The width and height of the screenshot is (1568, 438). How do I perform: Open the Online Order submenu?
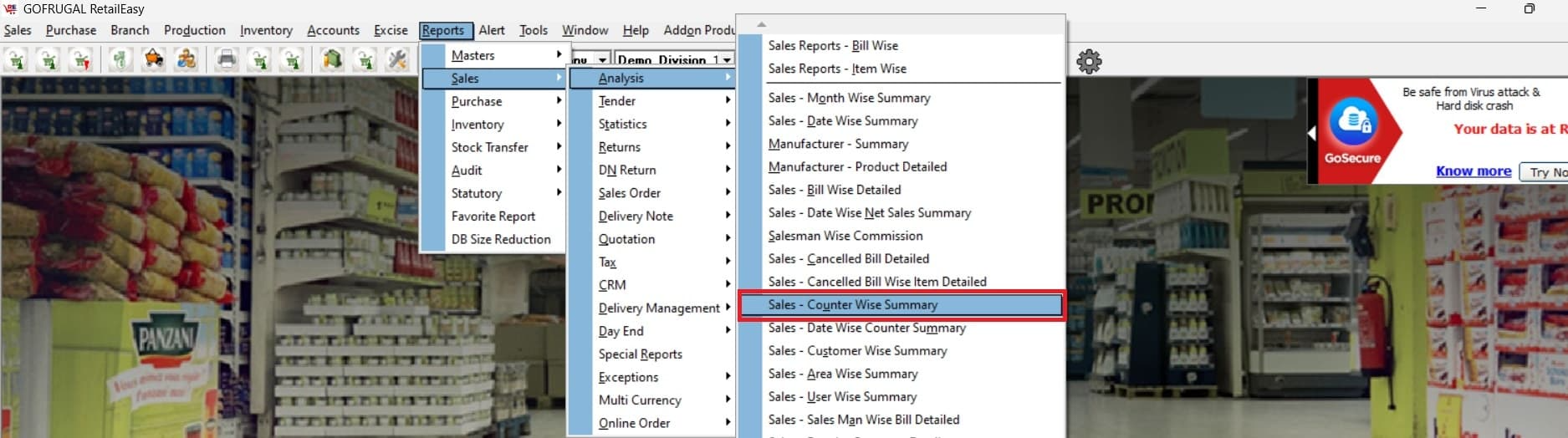[651, 422]
